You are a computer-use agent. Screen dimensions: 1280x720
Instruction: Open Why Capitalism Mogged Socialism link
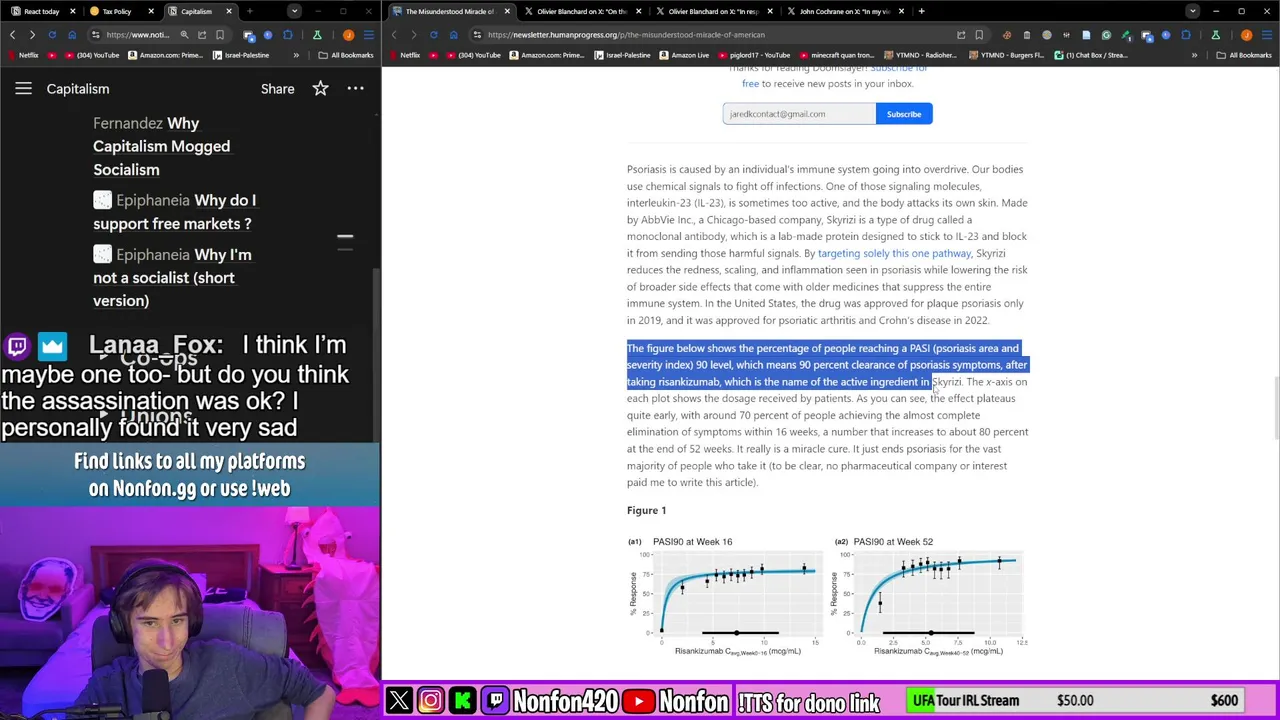161,146
